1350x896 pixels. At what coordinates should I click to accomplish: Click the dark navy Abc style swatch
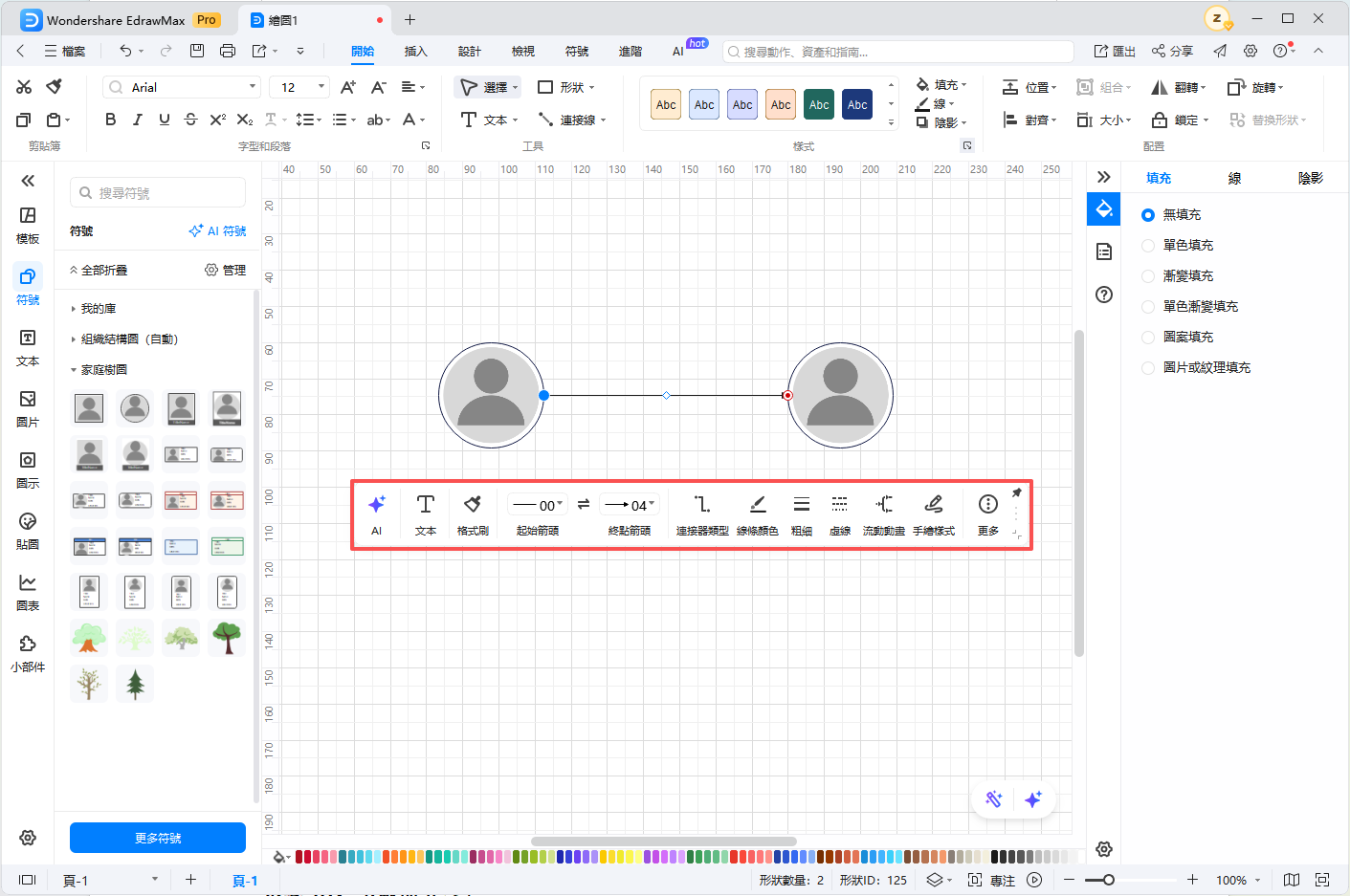pos(857,105)
